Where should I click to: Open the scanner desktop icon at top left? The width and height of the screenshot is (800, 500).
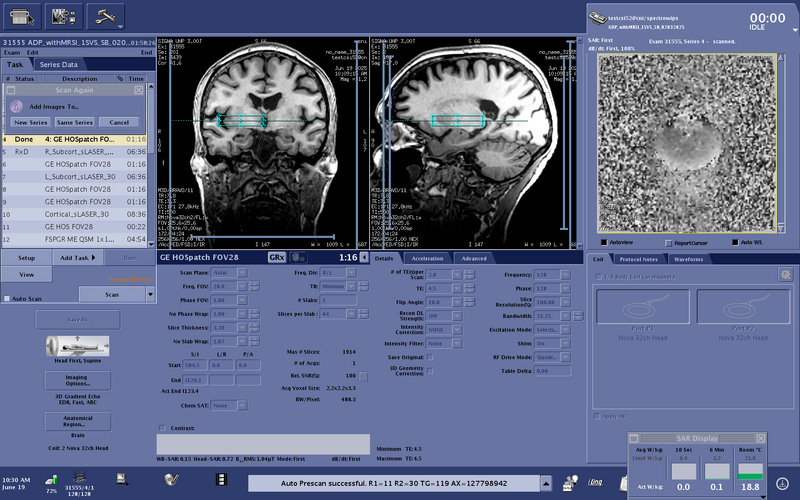22,17
